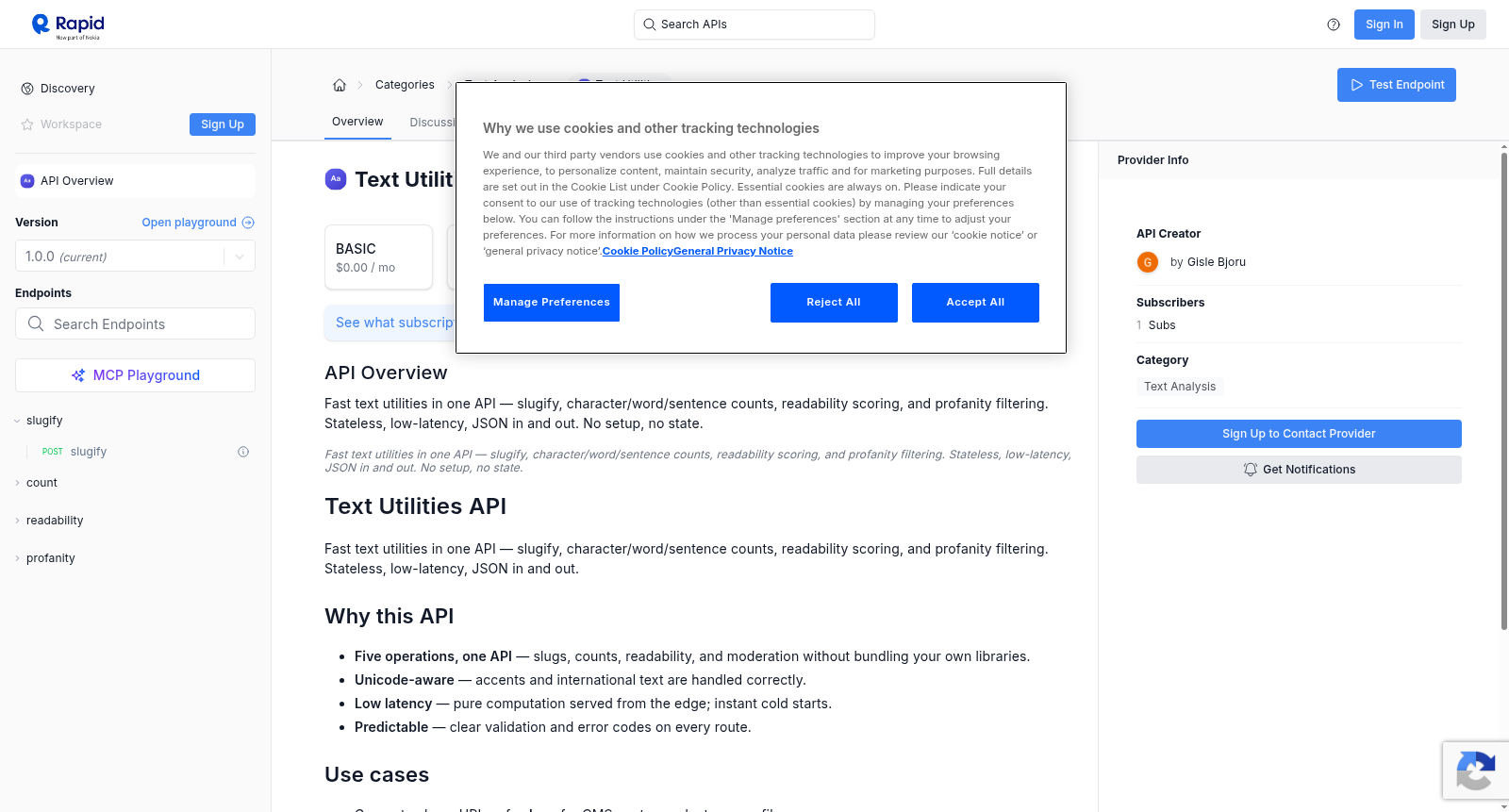Focus the Search Endpoints field
The width and height of the screenshot is (1509, 812).
click(135, 323)
